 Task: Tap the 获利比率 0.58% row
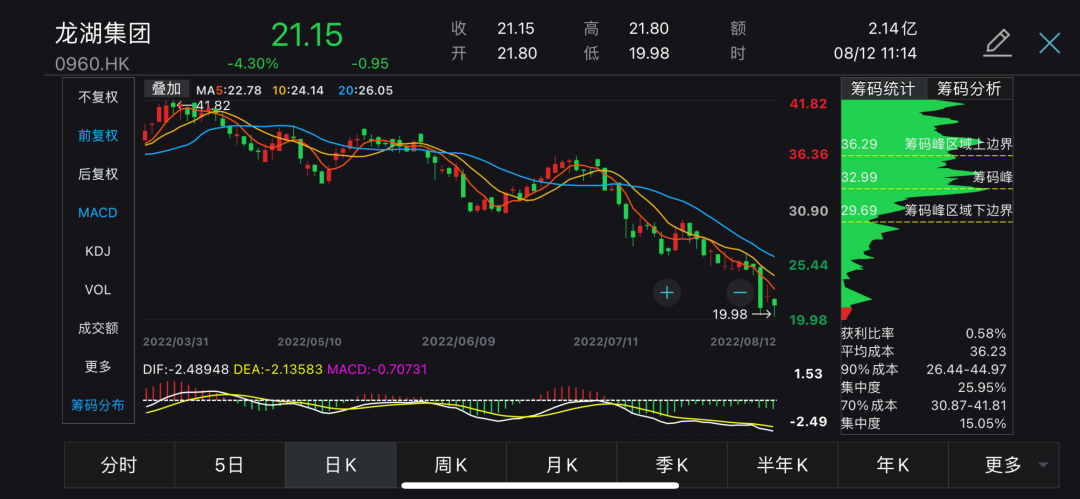(924, 333)
